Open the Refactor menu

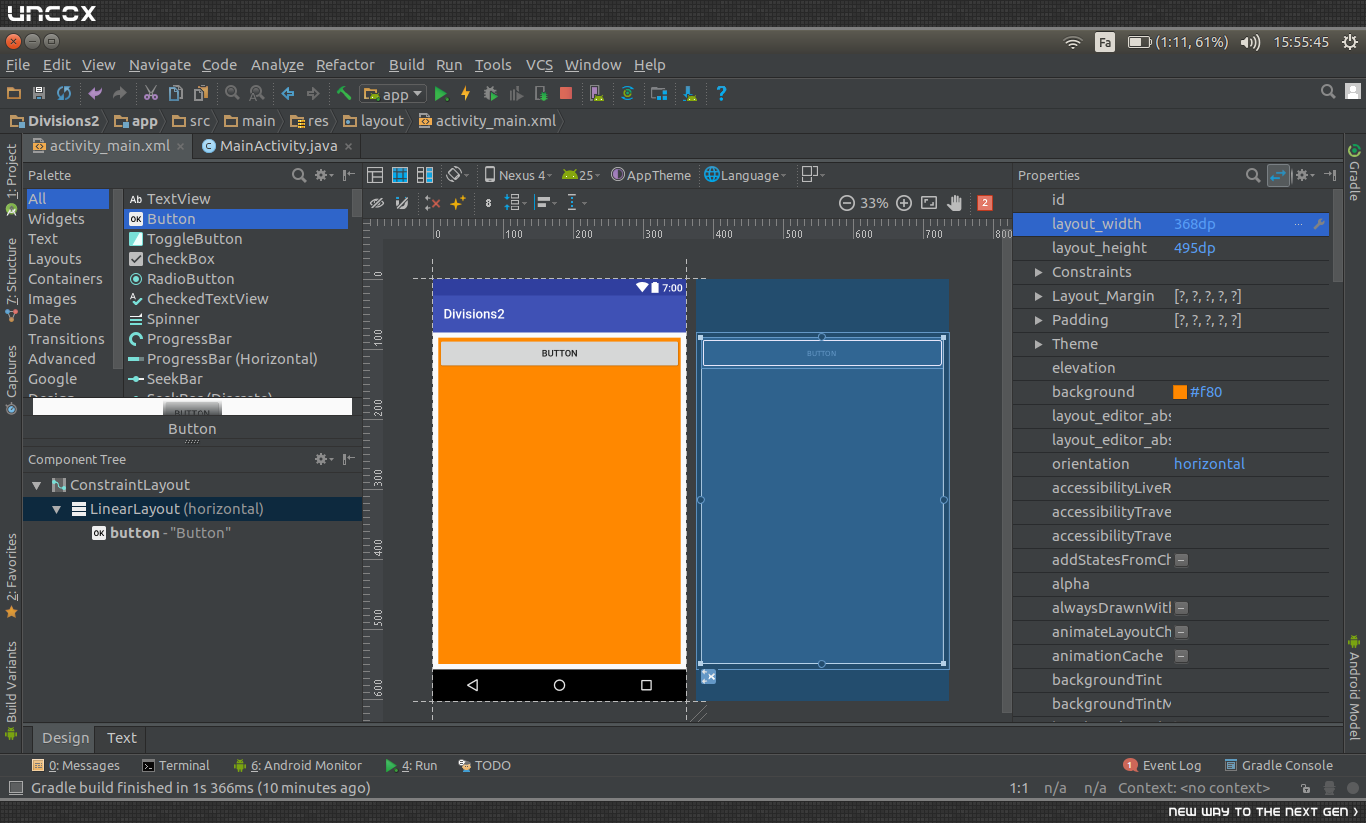click(345, 65)
